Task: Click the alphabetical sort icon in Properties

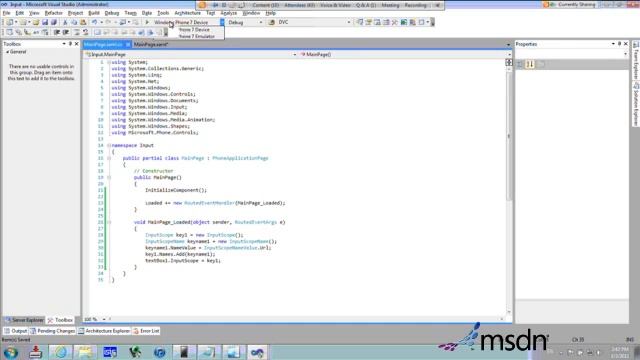Action: coord(530,64)
